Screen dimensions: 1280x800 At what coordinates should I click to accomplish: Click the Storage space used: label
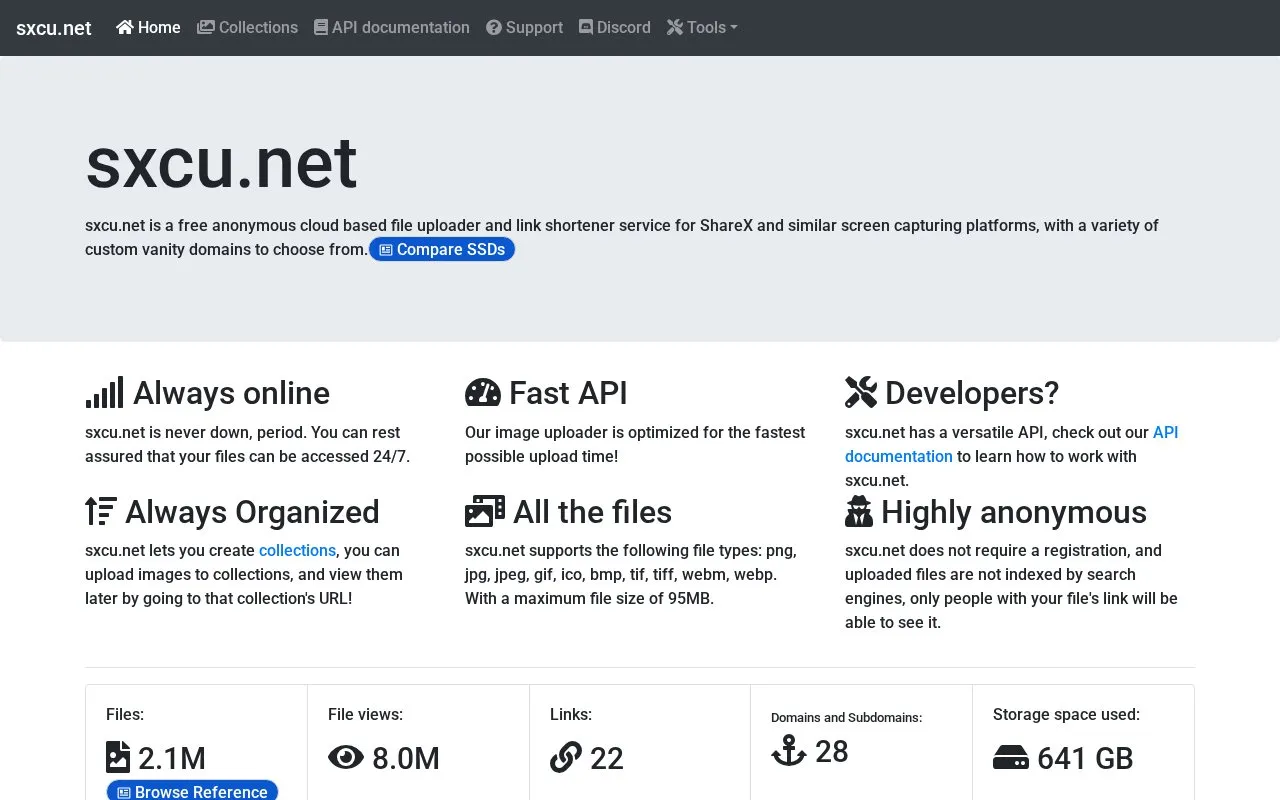tap(1066, 714)
